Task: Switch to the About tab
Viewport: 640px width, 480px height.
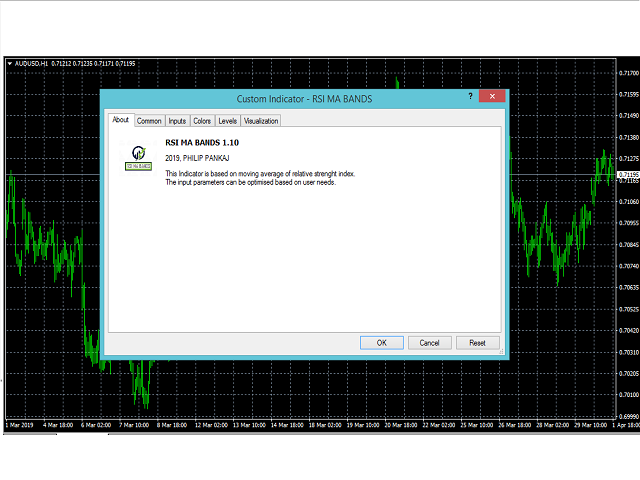Action: pos(120,120)
